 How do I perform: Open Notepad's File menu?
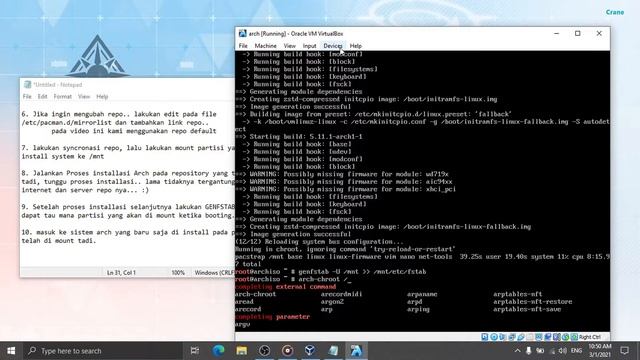pos(27,97)
